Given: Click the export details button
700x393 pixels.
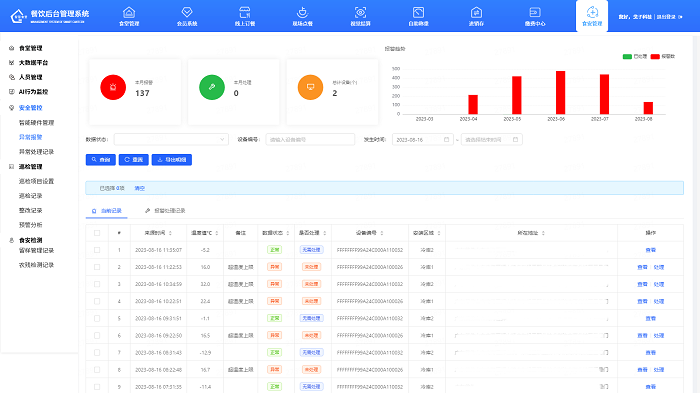Looking at the screenshot, I should click(x=172, y=160).
